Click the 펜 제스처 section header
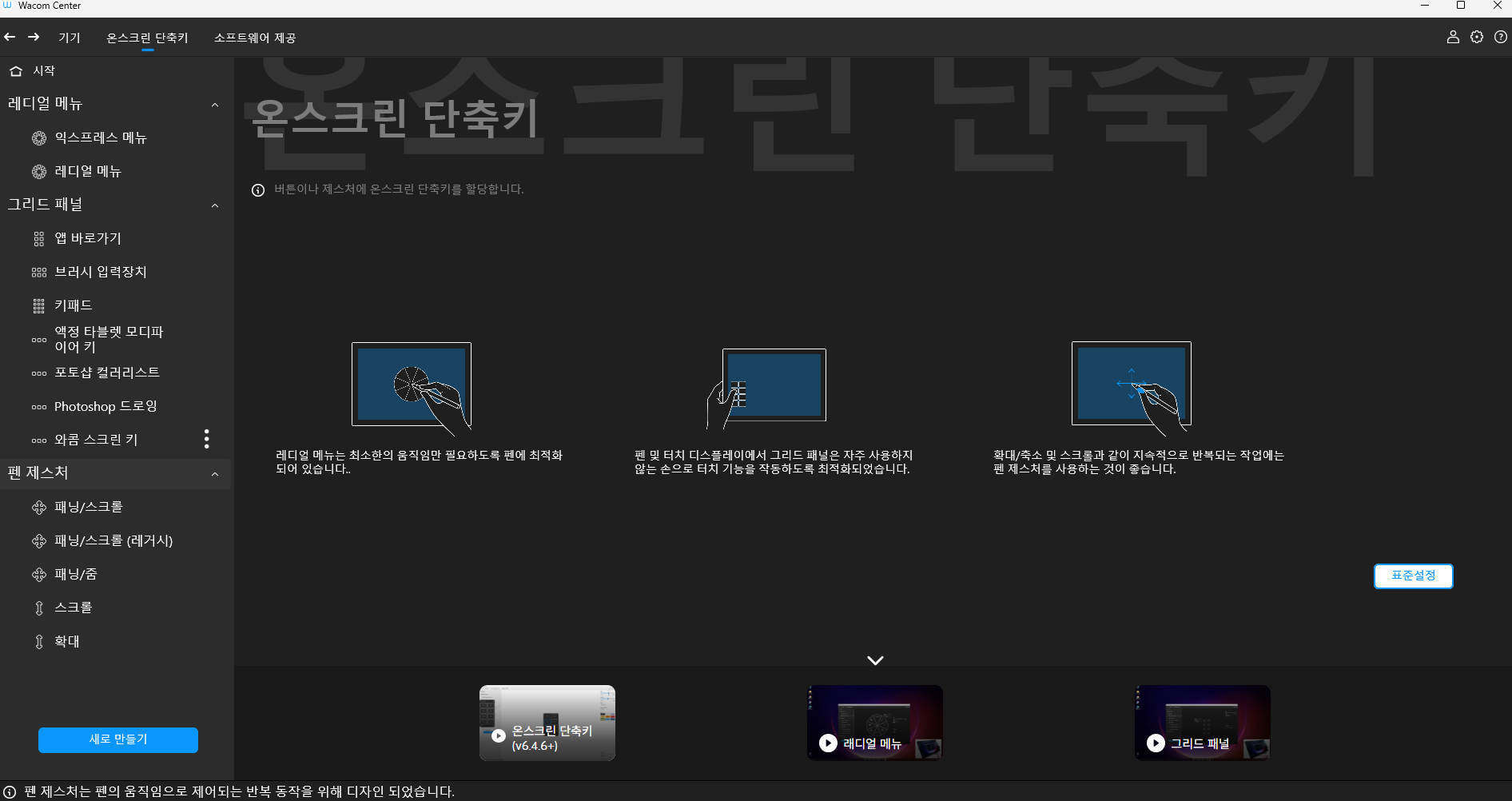This screenshot has height=801, width=1512. [x=116, y=473]
